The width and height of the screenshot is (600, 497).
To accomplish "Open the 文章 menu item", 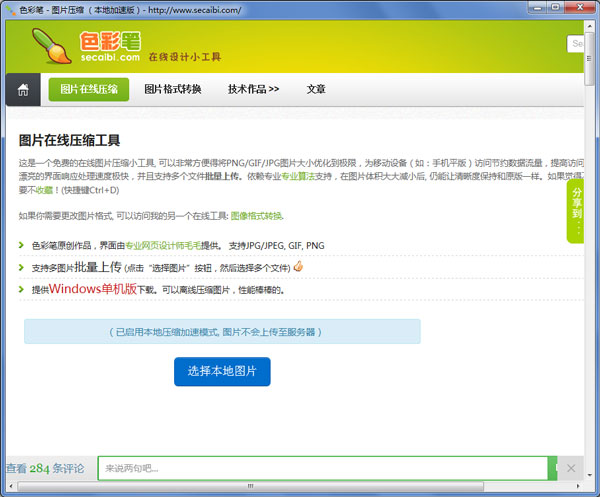I will [316, 89].
